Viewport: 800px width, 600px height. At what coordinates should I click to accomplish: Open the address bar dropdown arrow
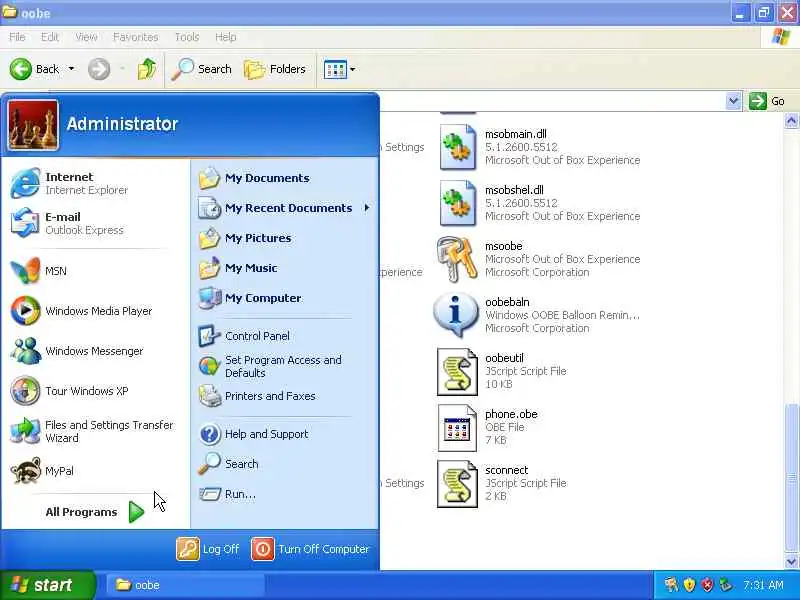[x=733, y=101]
